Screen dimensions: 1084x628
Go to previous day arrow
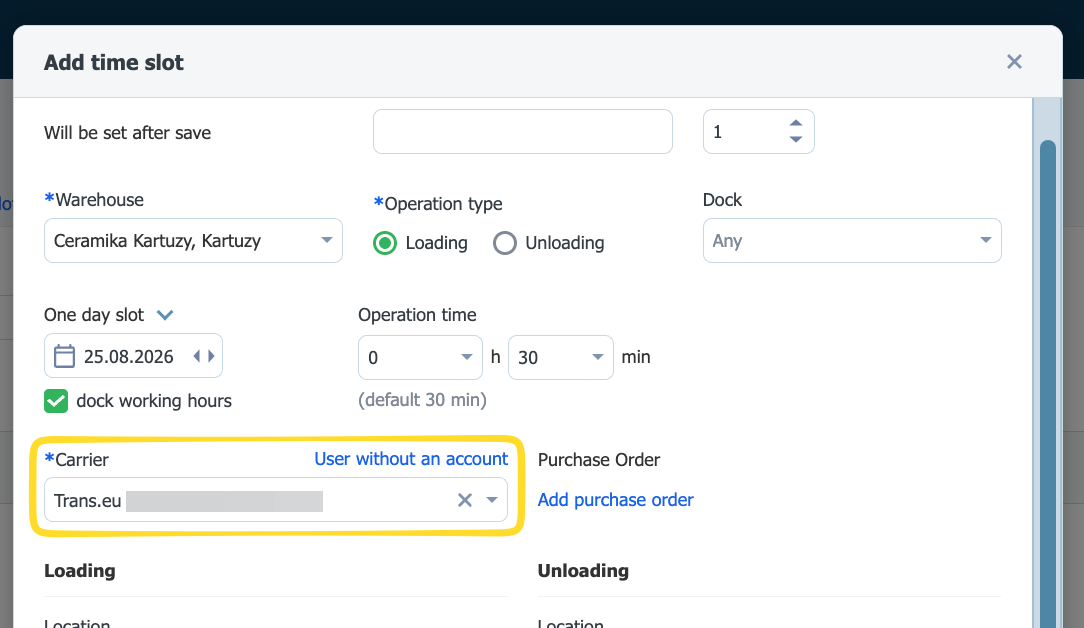pyautogui.click(x=197, y=356)
